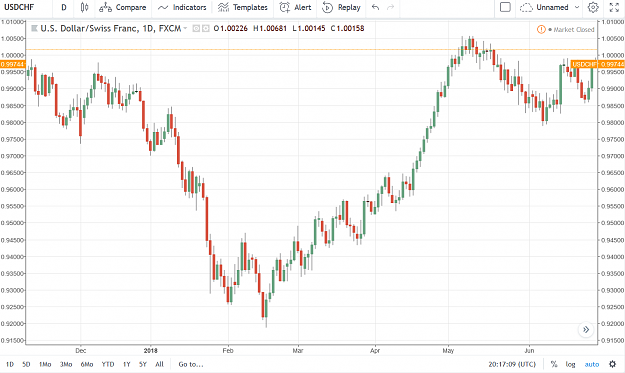The width and height of the screenshot is (625, 373).
Task: Click the redo arrow icon
Action: click(391, 7)
